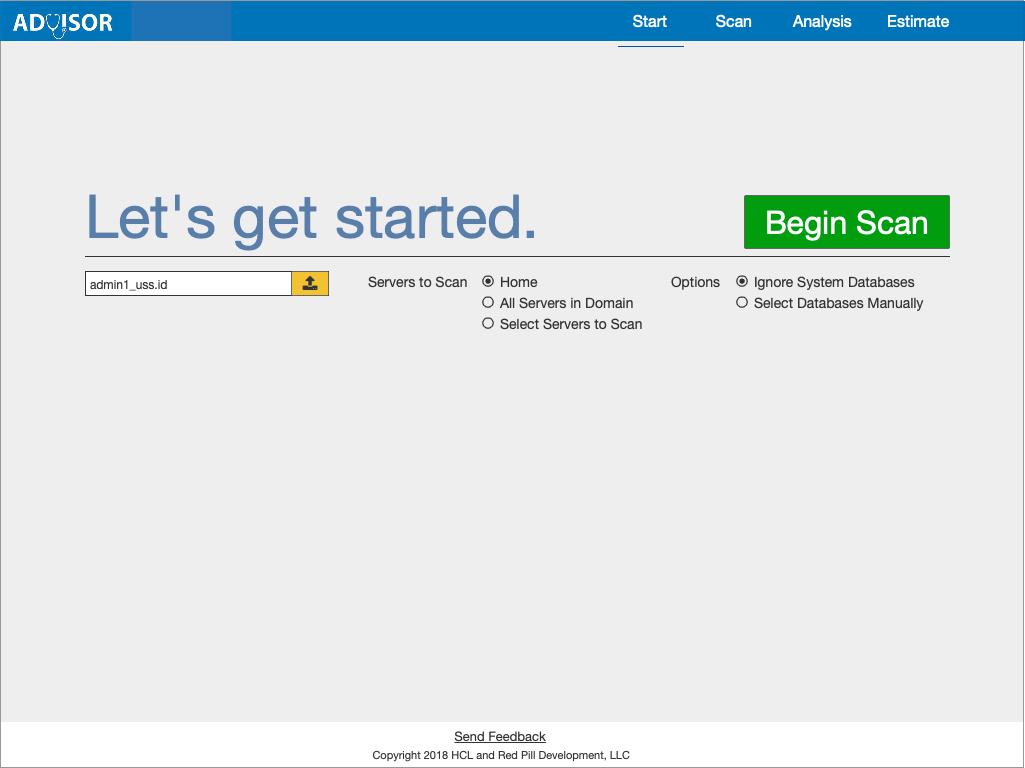
Task: Click the yellow upload ID file icon
Action: [310, 284]
